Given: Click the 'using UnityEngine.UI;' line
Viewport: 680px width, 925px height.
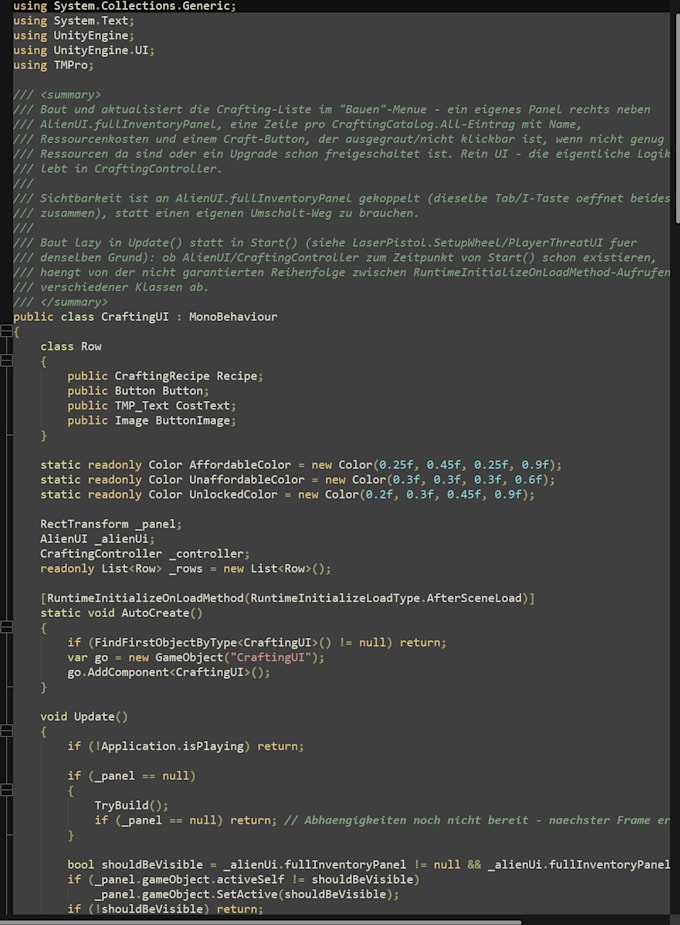Looking at the screenshot, I should coord(84,50).
